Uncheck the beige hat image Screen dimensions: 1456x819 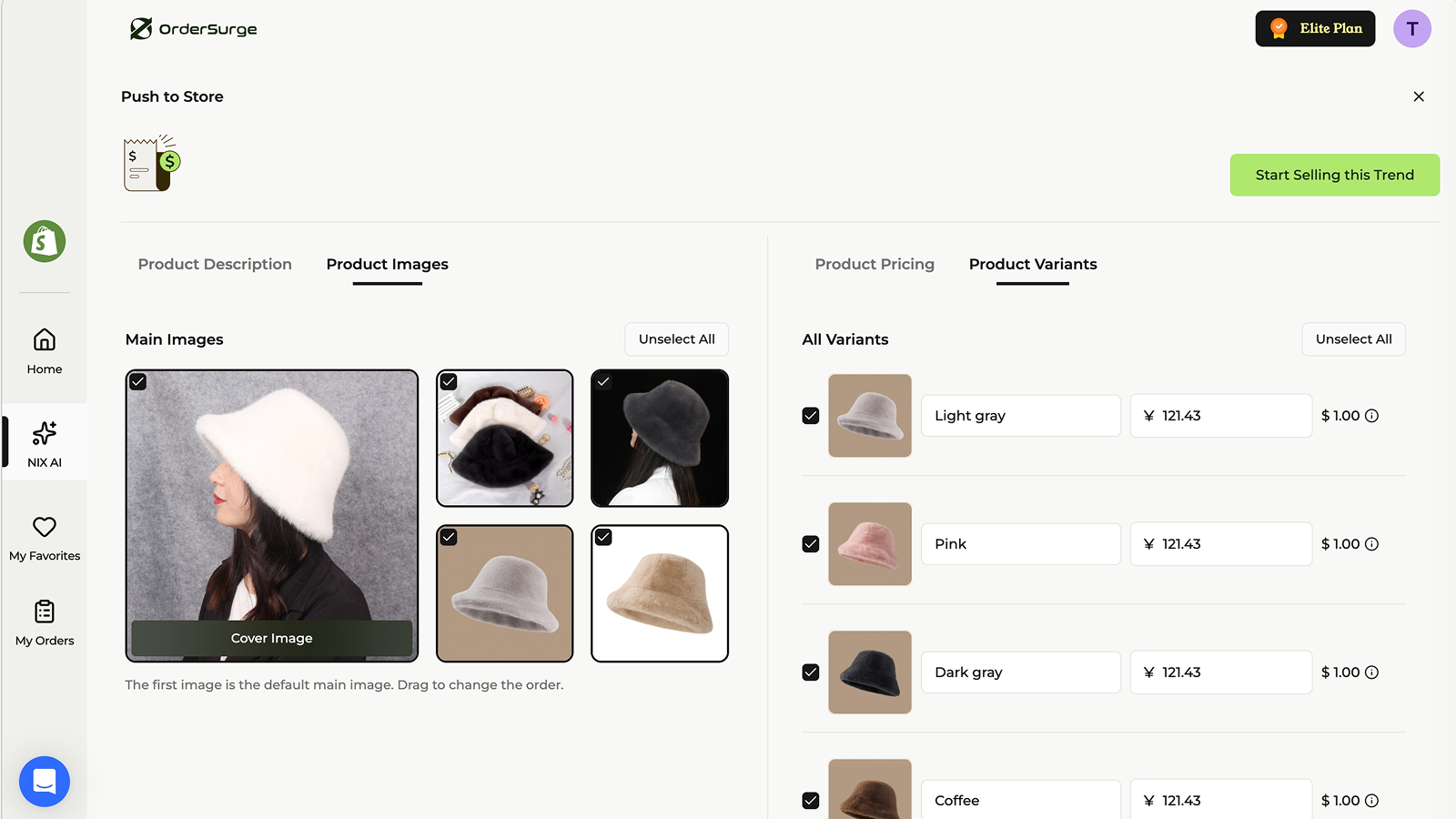pyautogui.click(x=602, y=537)
